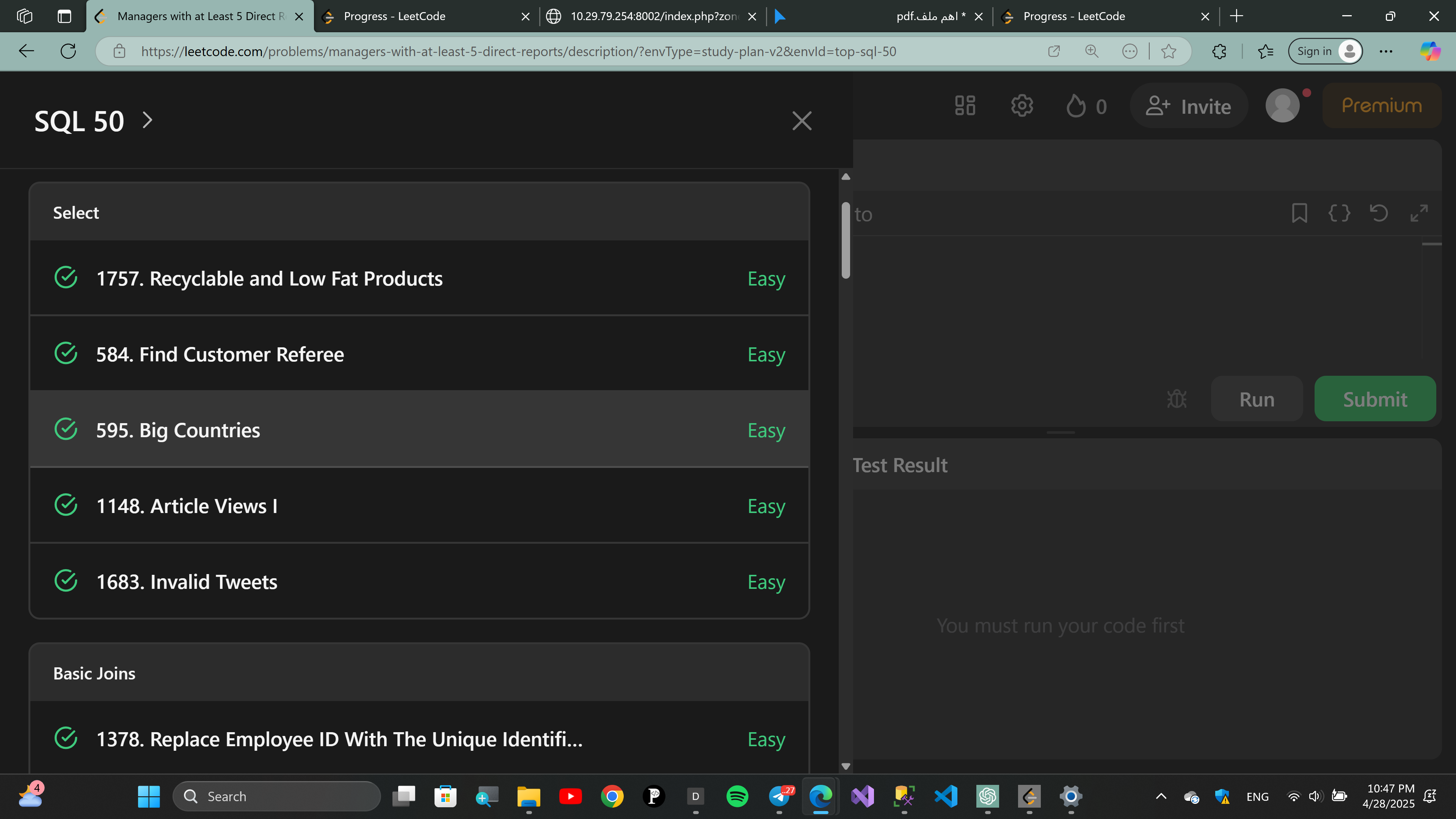This screenshot has width=1456, height=819.
Task: Click solved checkmark for Invalid Tweets
Action: (x=66, y=581)
